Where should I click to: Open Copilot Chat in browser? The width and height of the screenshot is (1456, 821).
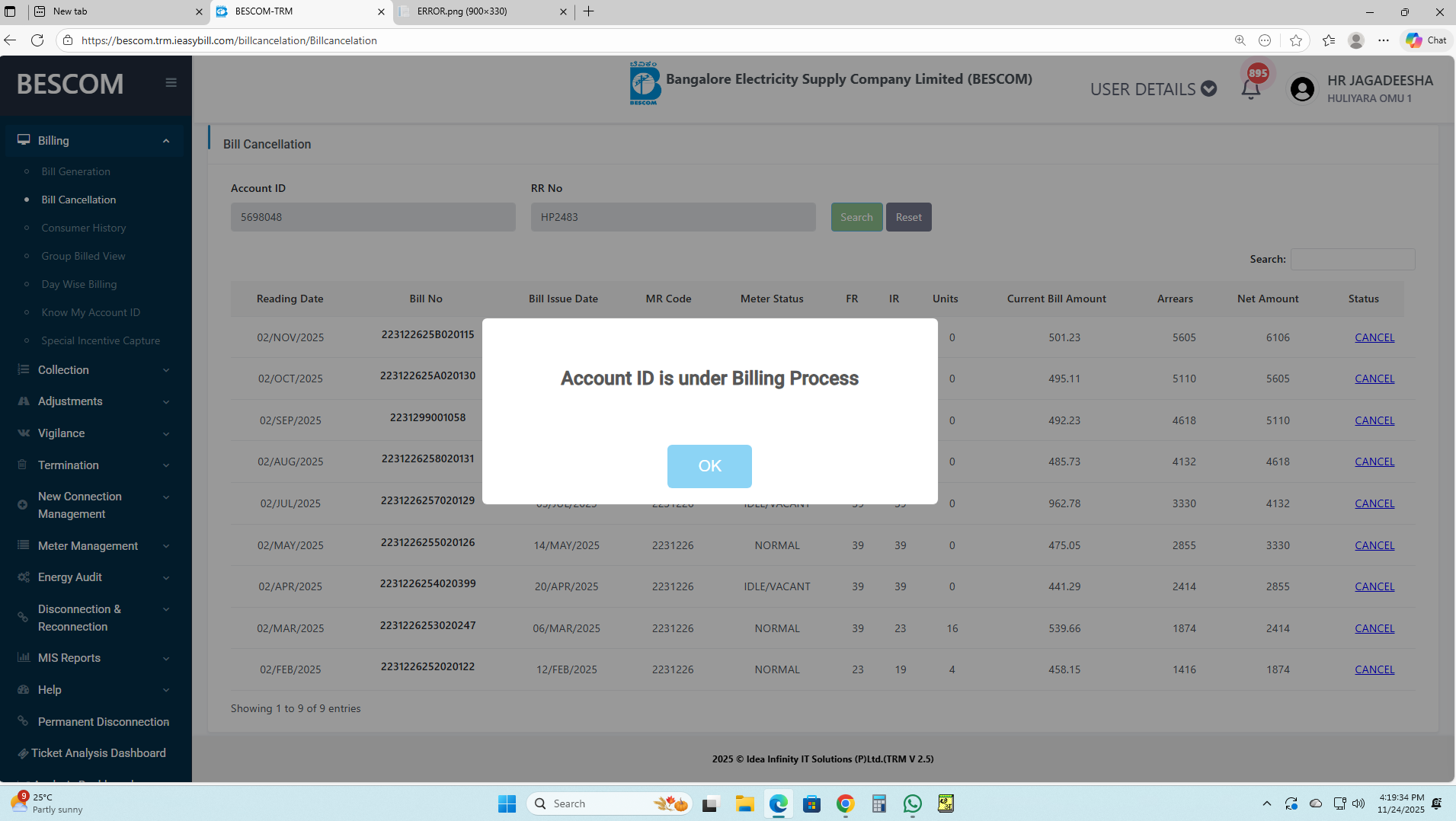pos(1426,40)
